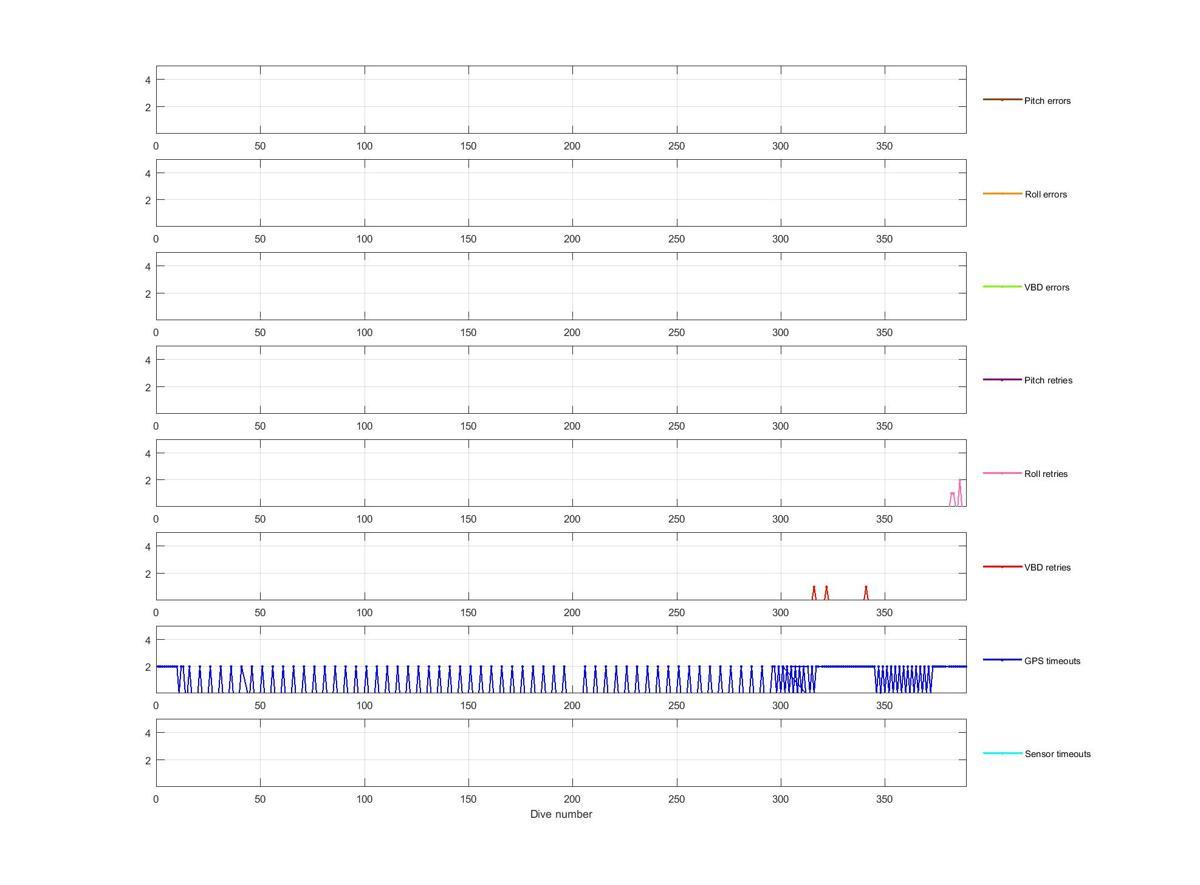Image resolution: width=1200 pixels, height=885 pixels.
Task: Click the purple Pitch retries legend line
Action: pos(1002,380)
